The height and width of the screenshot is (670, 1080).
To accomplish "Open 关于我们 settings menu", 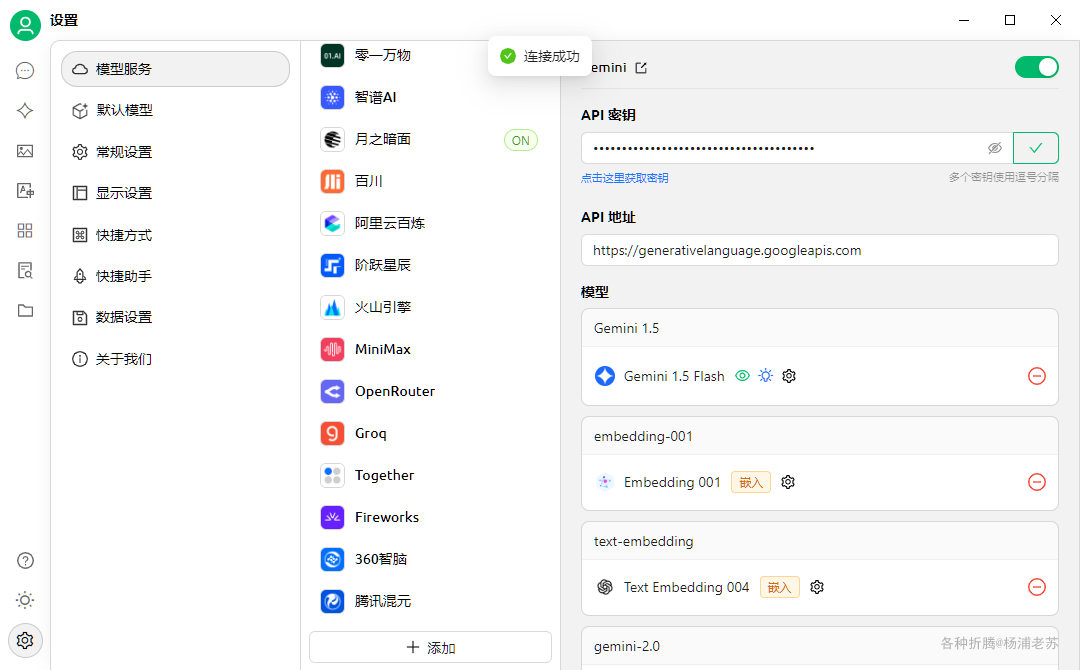I will pyautogui.click(x=176, y=359).
